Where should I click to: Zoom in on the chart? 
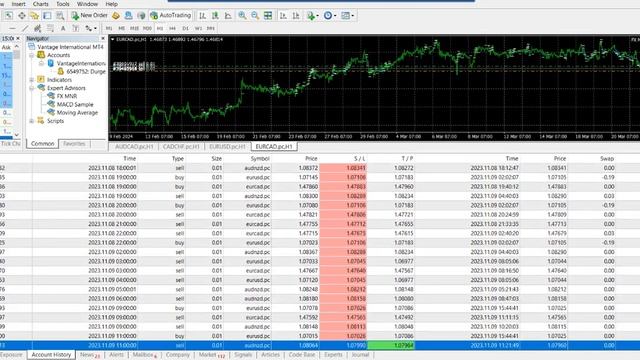pyautogui.click(x=242, y=16)
